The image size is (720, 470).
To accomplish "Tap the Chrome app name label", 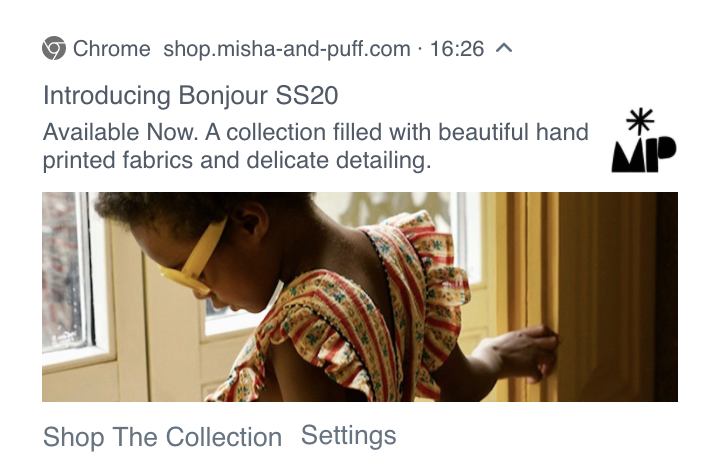I will pos(112,49).
